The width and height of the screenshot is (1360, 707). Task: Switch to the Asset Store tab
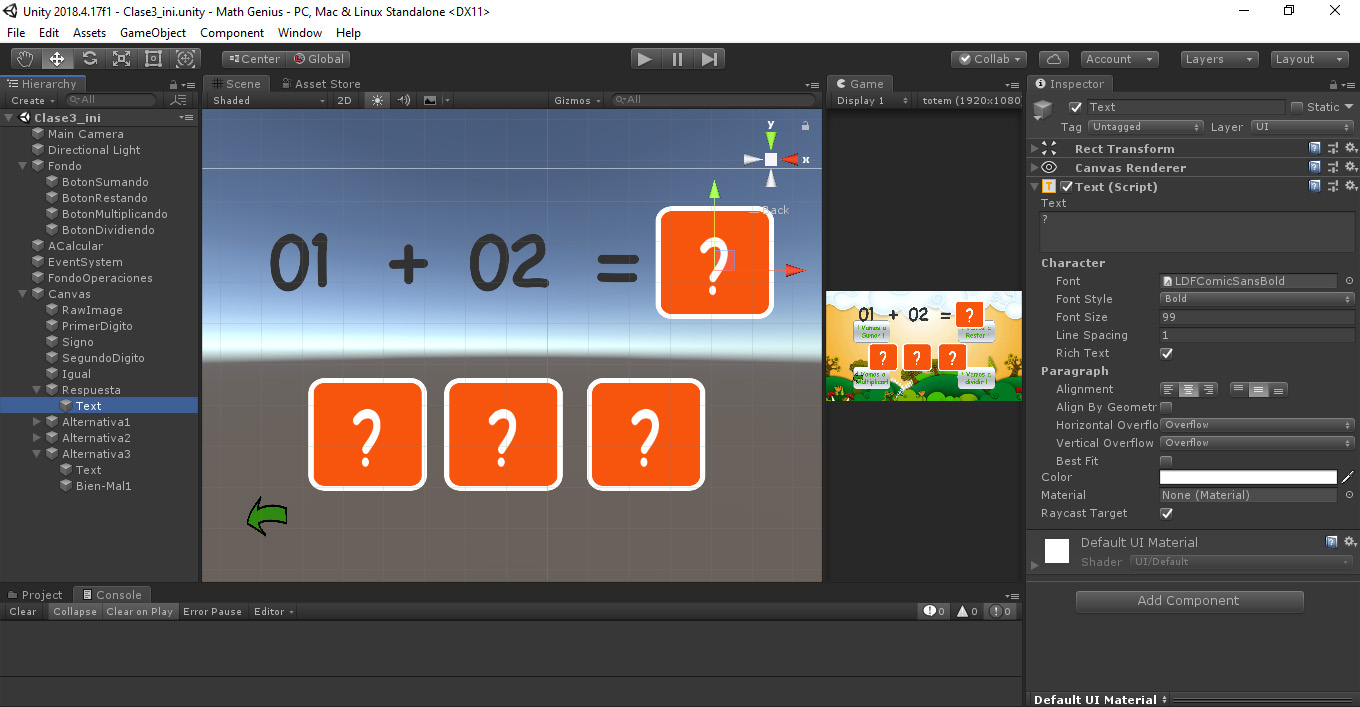click(x=320, y=84)
